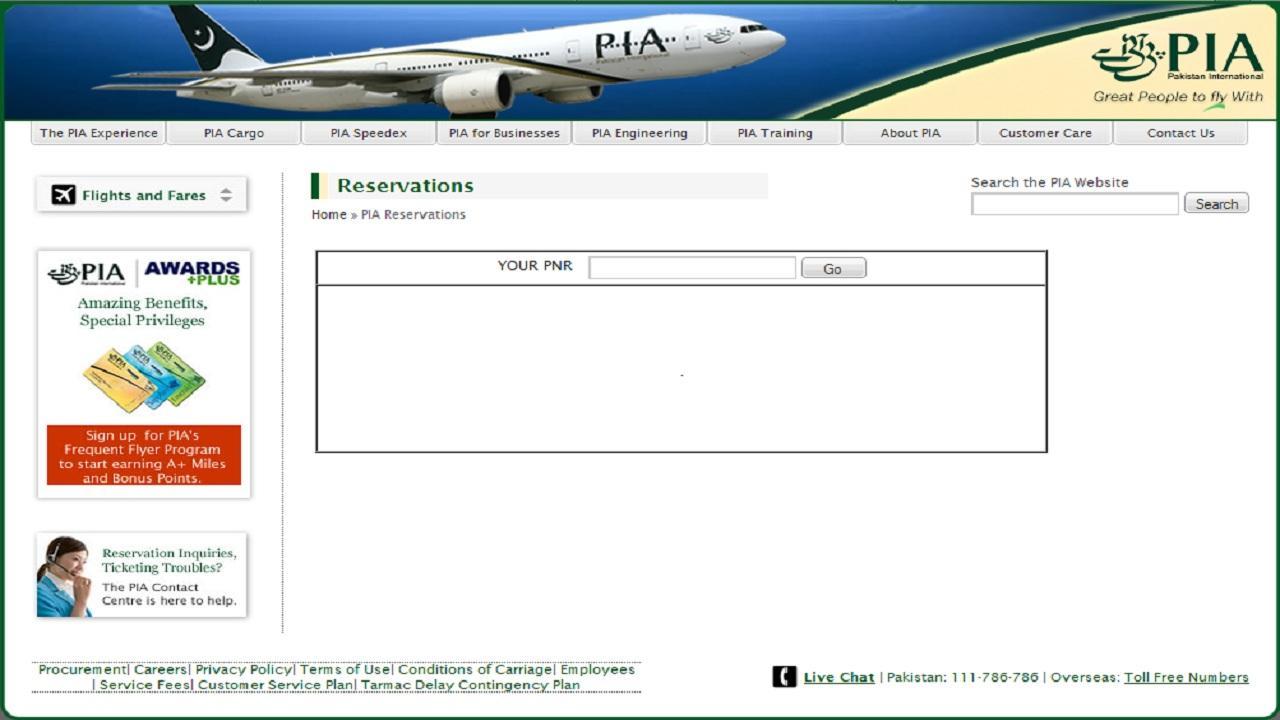The height and width of the screenshot is (720, 1280).
Task: Click the up-down arrows on Flights and Fares
Action: 226,194
